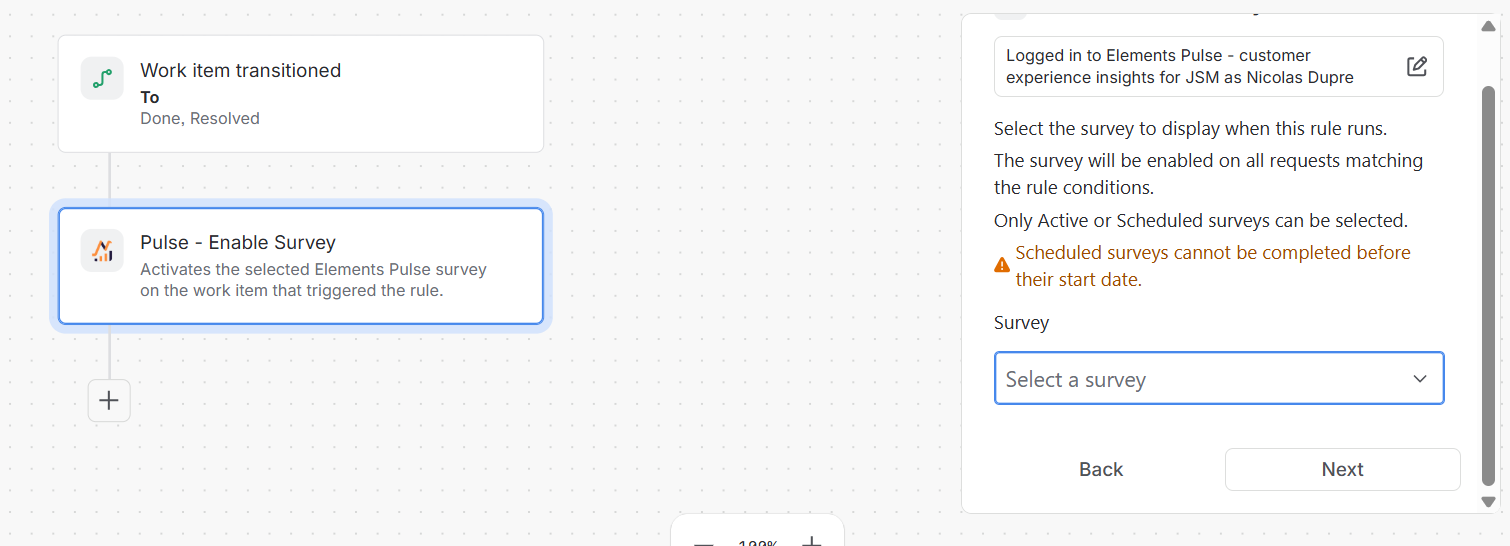Zoom in on the canvas
The image size is (1510, 546).
812,541
